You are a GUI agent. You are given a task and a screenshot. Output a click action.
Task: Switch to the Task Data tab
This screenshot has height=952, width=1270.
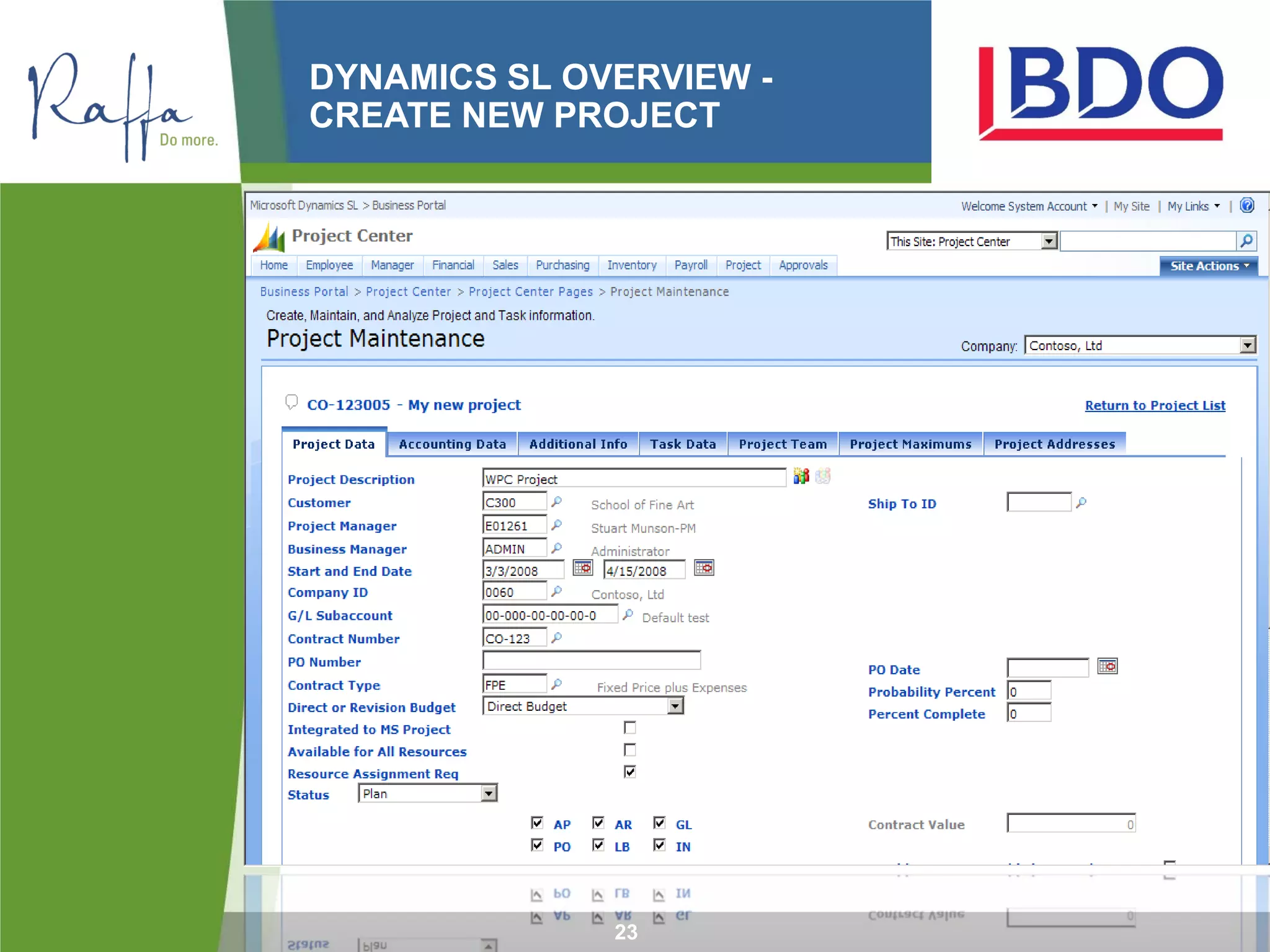point(683,444)
